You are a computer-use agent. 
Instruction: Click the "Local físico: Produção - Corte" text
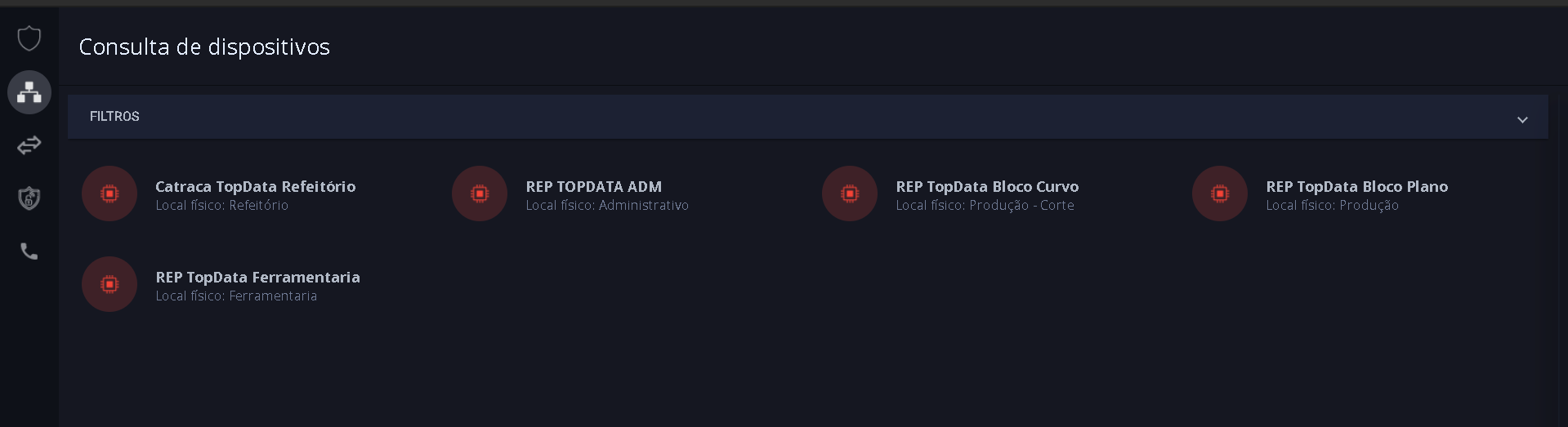click(985, 206)
